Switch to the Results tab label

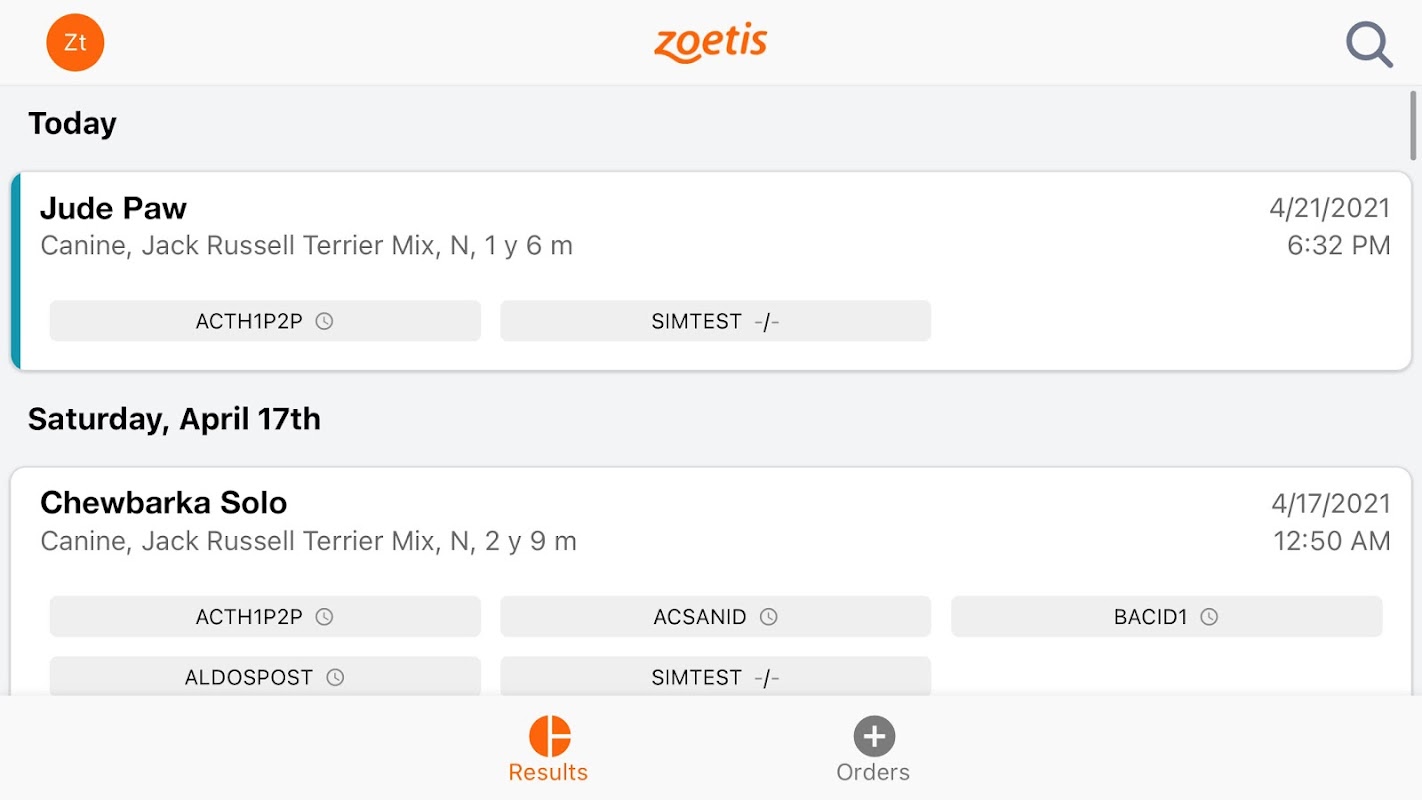548,772
